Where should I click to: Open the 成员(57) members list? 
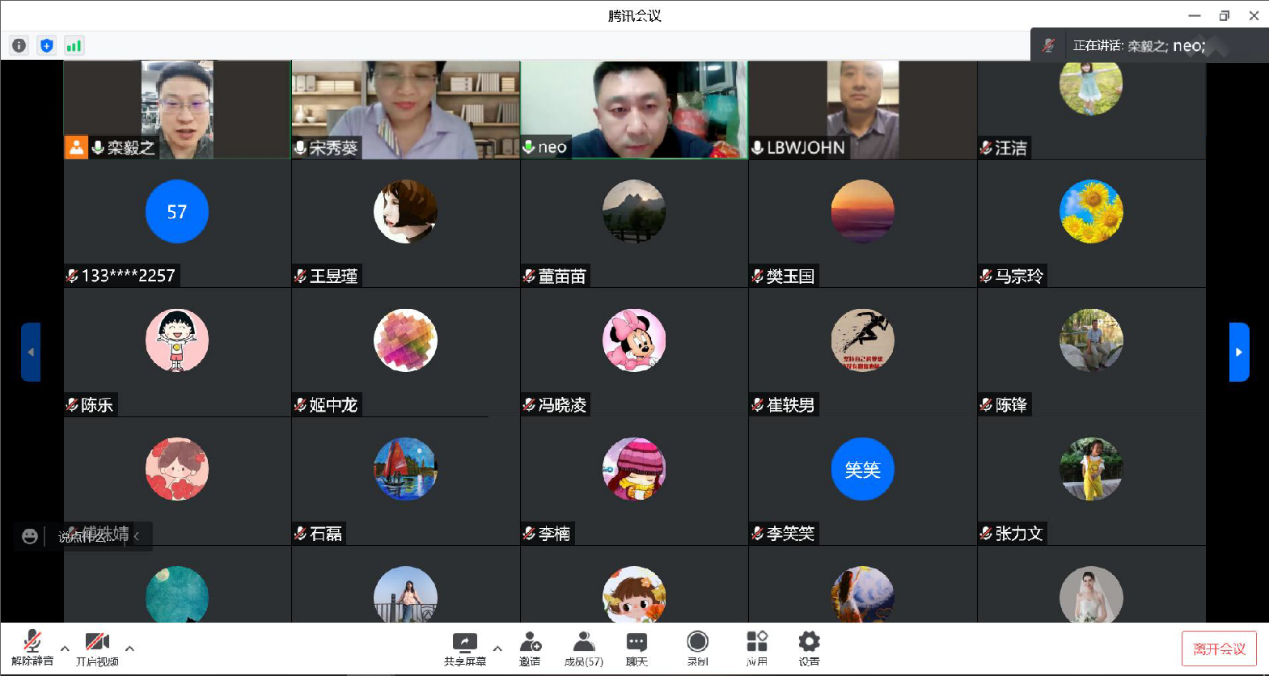tap(584, 647)
